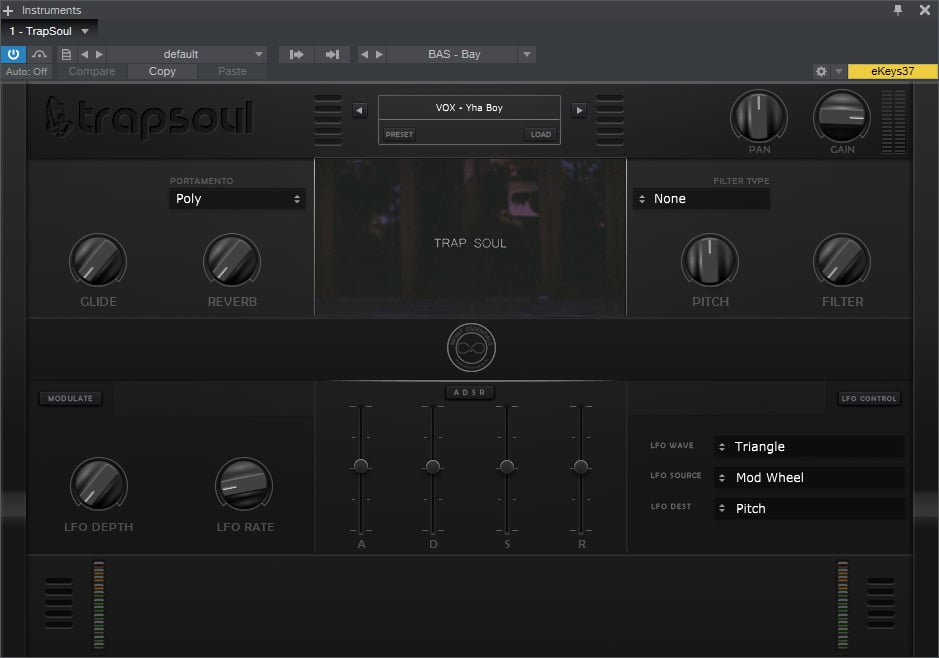Click the PRESET button
The height and width of the screenshot is (658, 939).
pyautogui.click(x=399, y=134)
